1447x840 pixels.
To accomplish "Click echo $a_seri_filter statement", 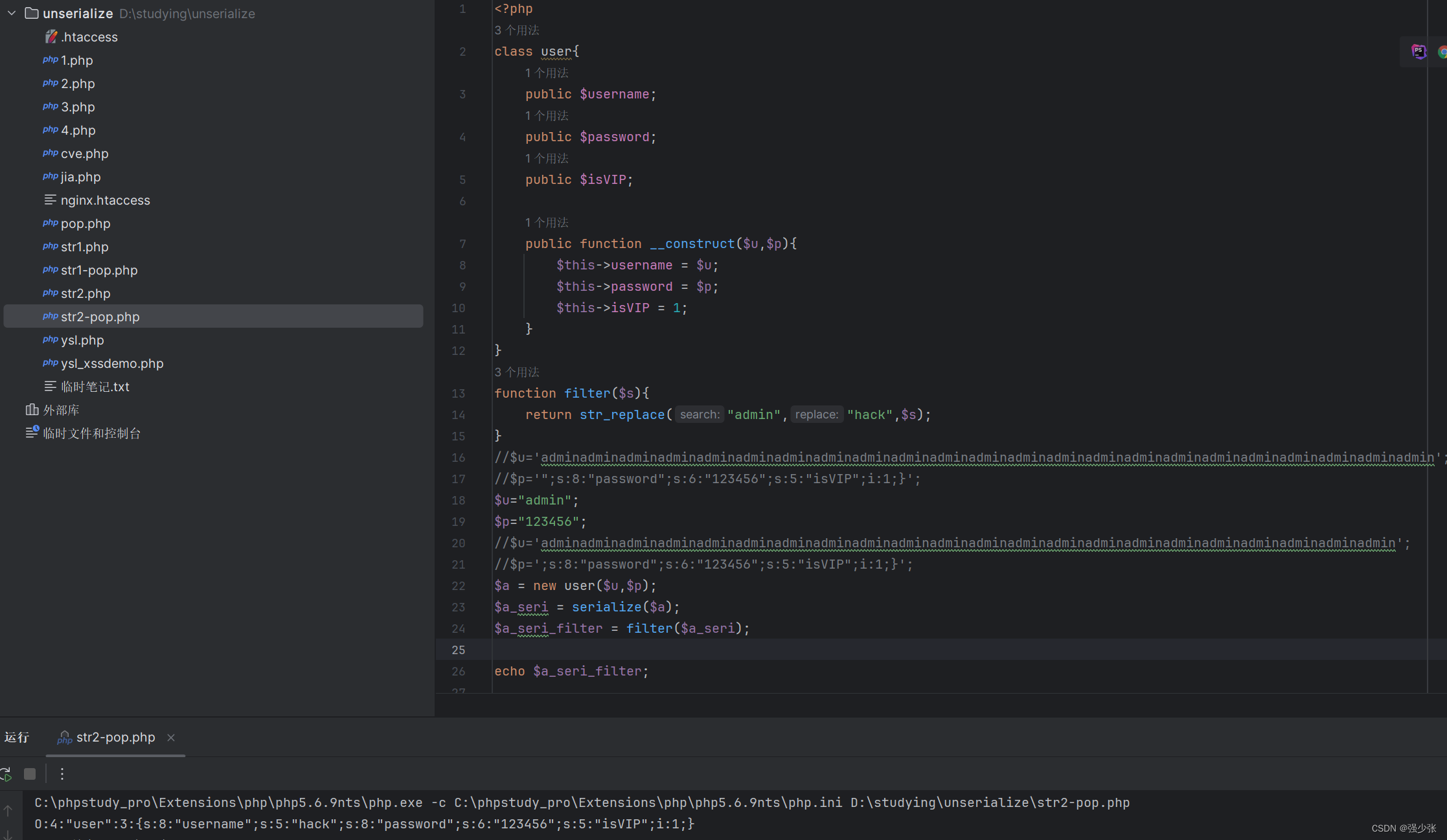I will click(x=571, y=671).
